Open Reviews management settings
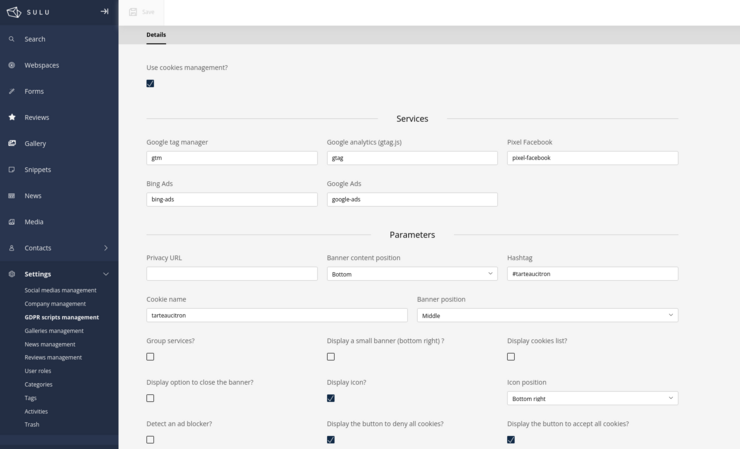 pos(53,357)
